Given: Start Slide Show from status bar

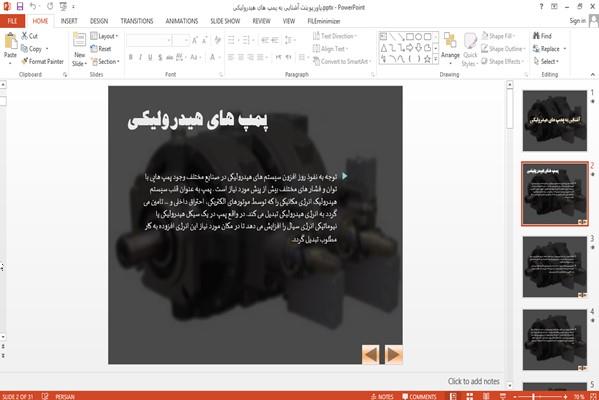Looking at the screenshot, I should point(503,396).
